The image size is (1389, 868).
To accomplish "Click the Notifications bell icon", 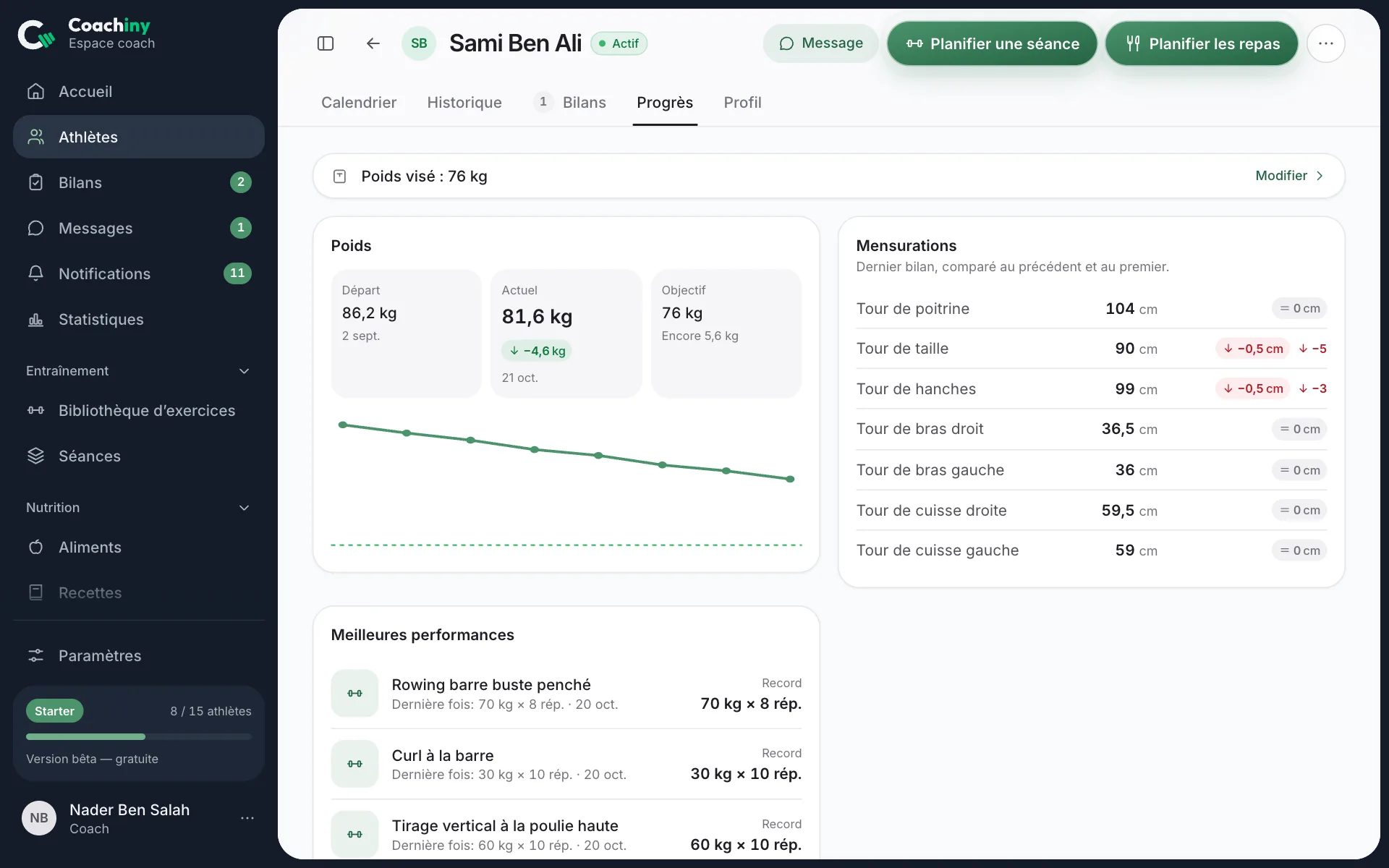I will click(x=35, y=273).
